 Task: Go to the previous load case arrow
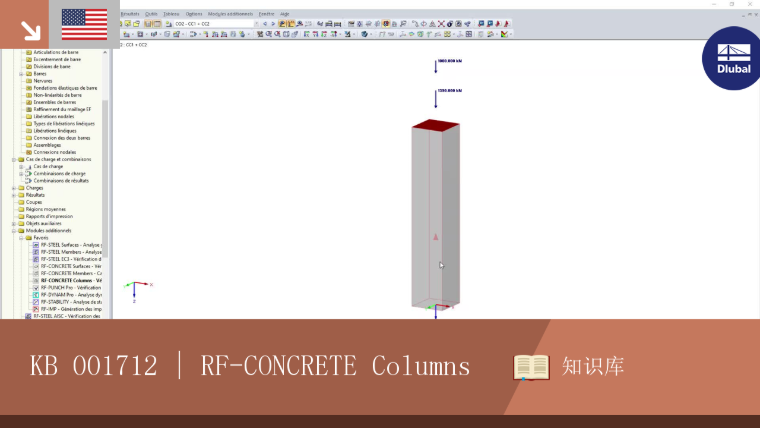265,24
